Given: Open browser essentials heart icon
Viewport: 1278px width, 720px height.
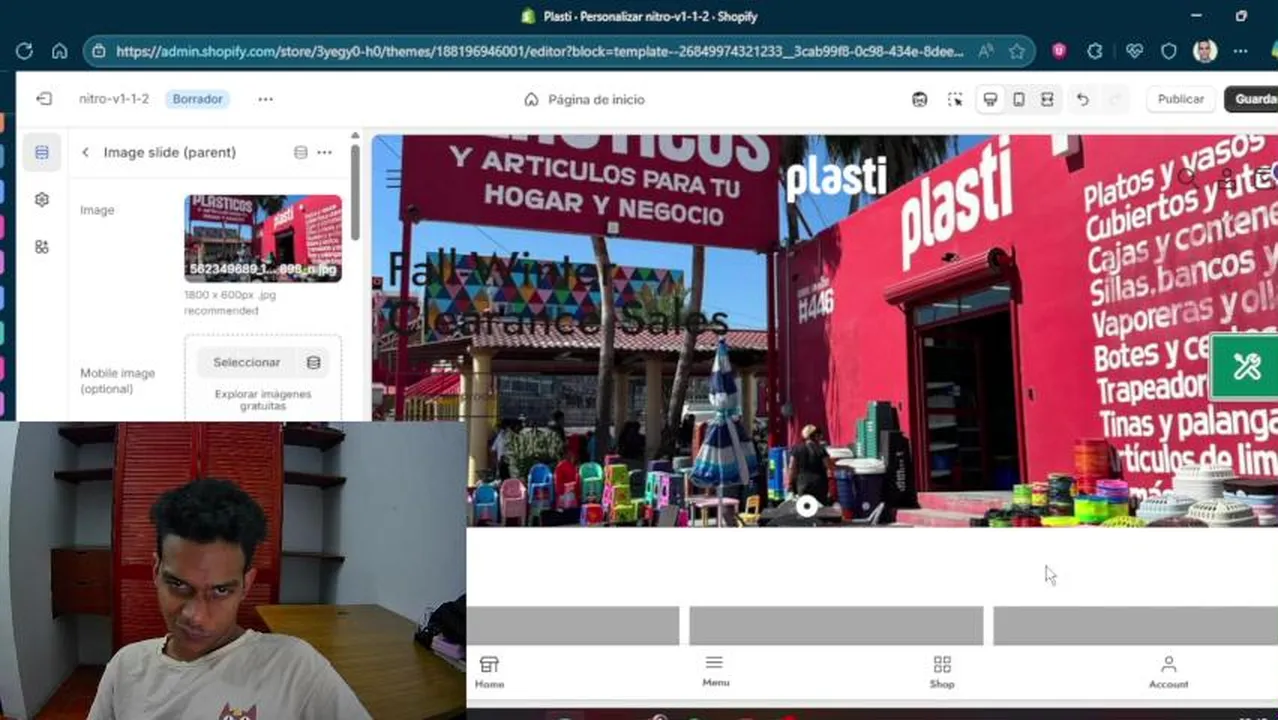Looking at the screenshot, I should click(x=1133, y=51).
